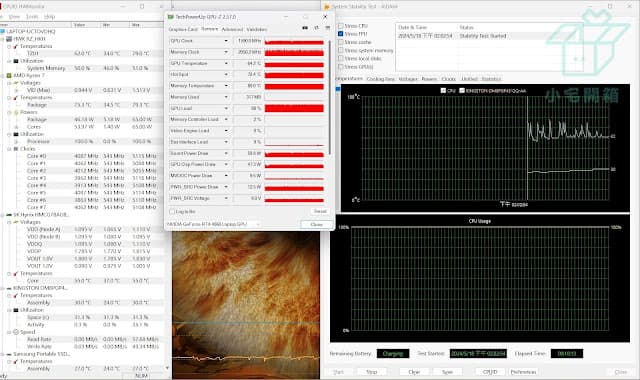
Task: Click the Powers flame icon under AMD Ryzen
Action: (16, 112)
